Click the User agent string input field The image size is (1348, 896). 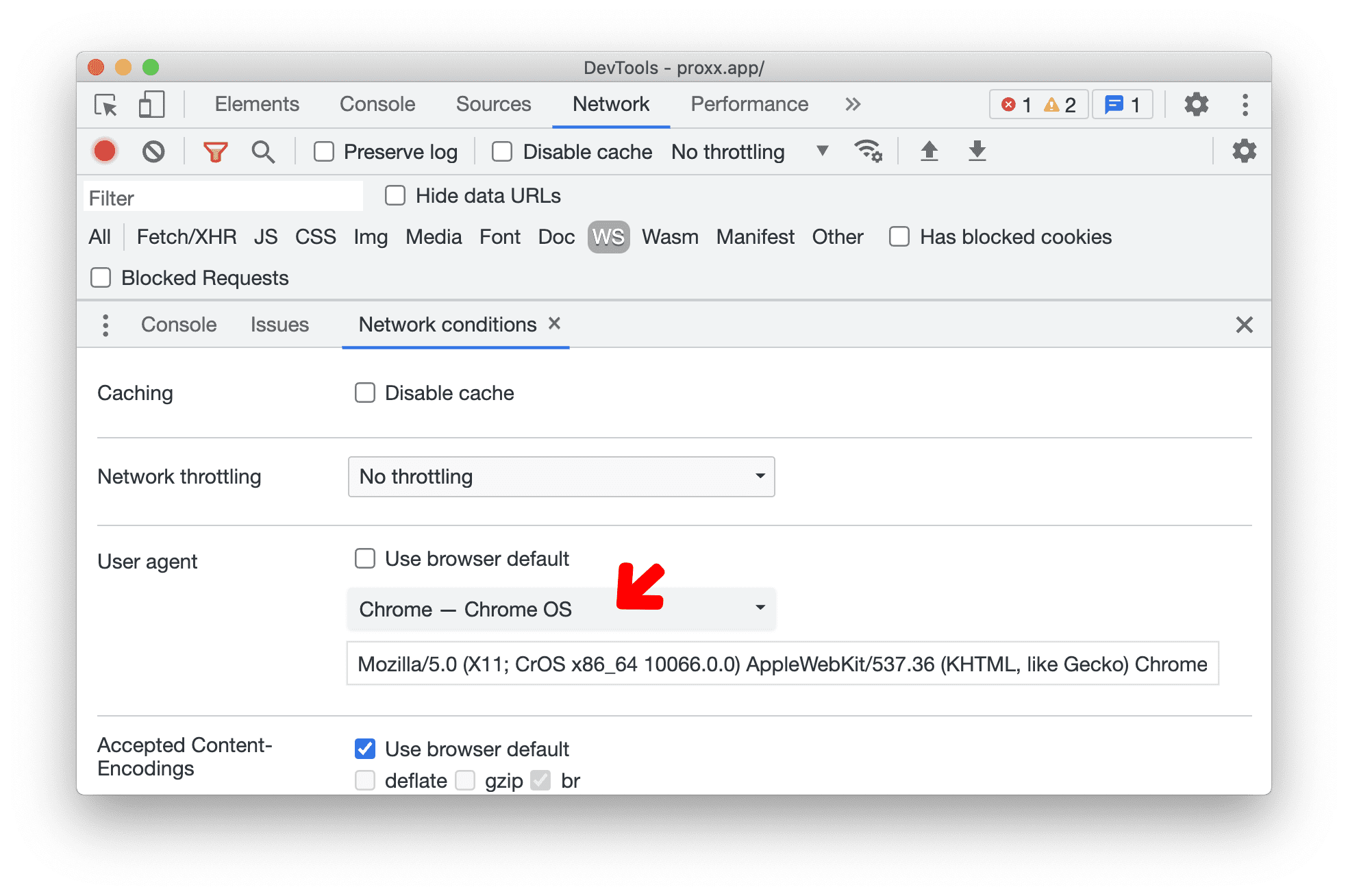pos(785,663)
